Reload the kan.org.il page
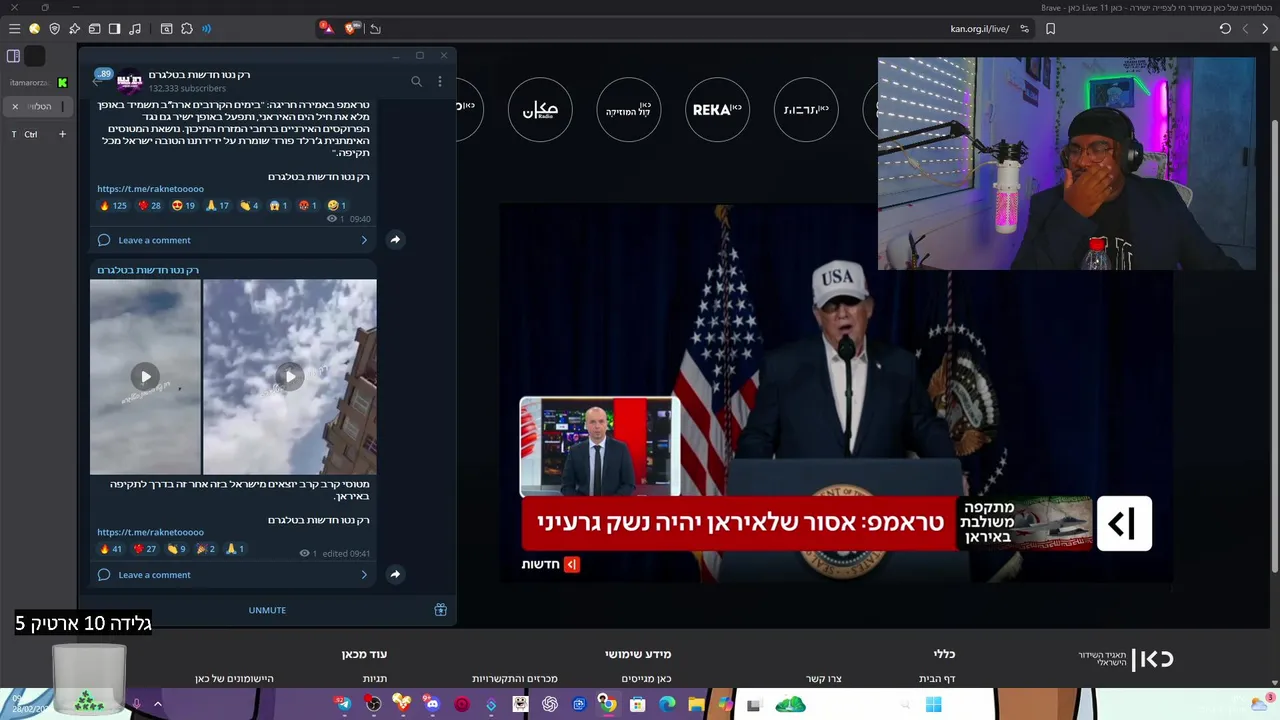 (x=1225, y=29)
